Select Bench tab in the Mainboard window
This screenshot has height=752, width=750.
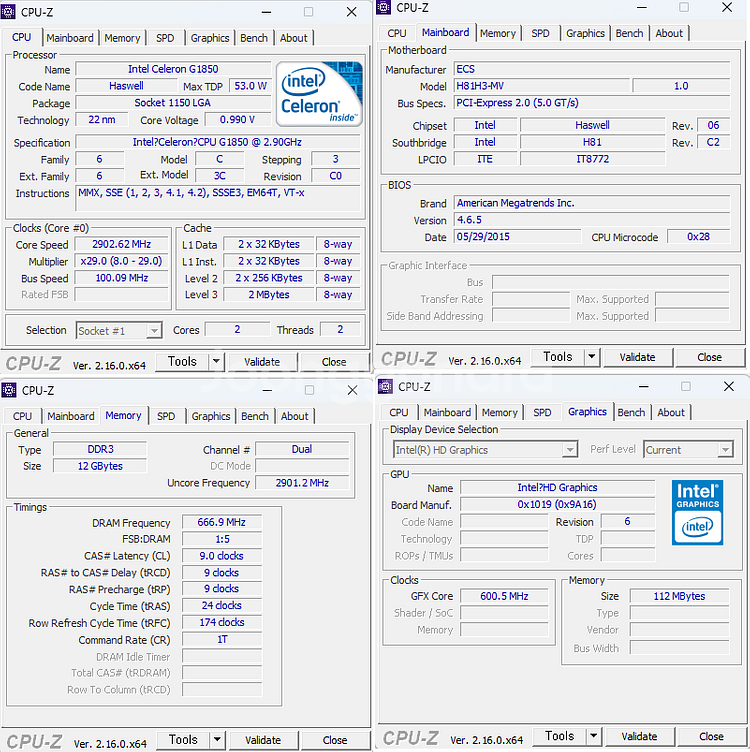click(x=630, y=33)
